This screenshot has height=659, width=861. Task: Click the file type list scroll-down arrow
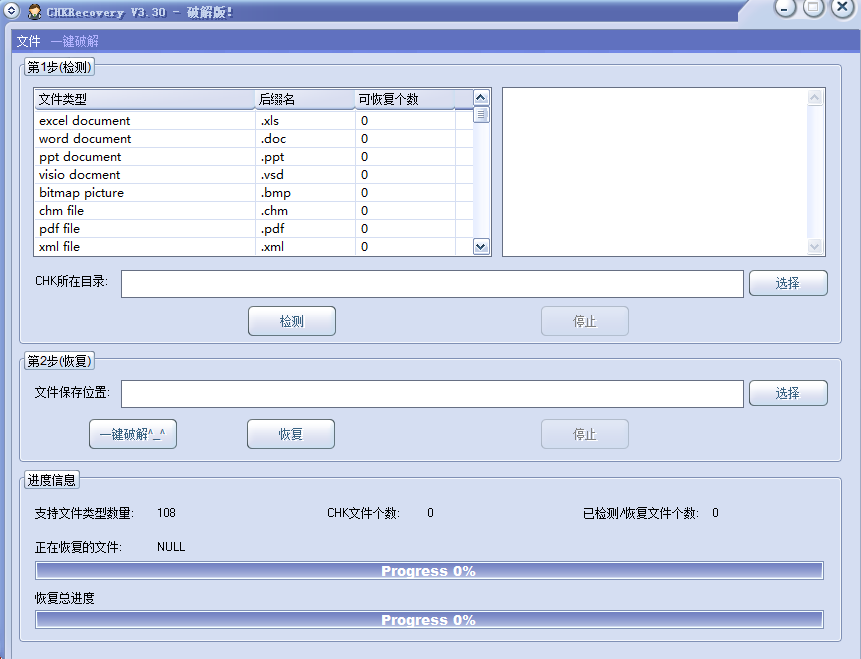(481, 246)
